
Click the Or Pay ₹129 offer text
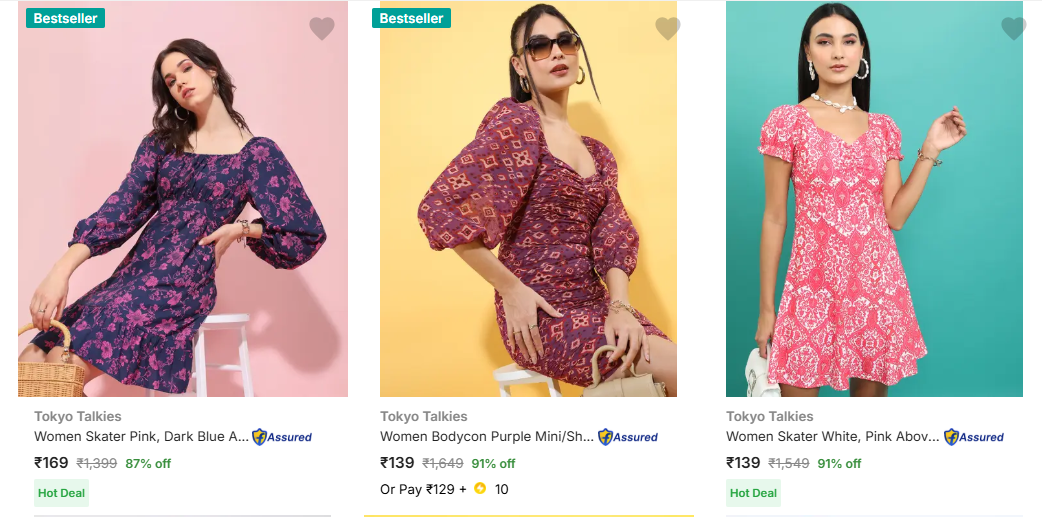(x=423, y=489)
